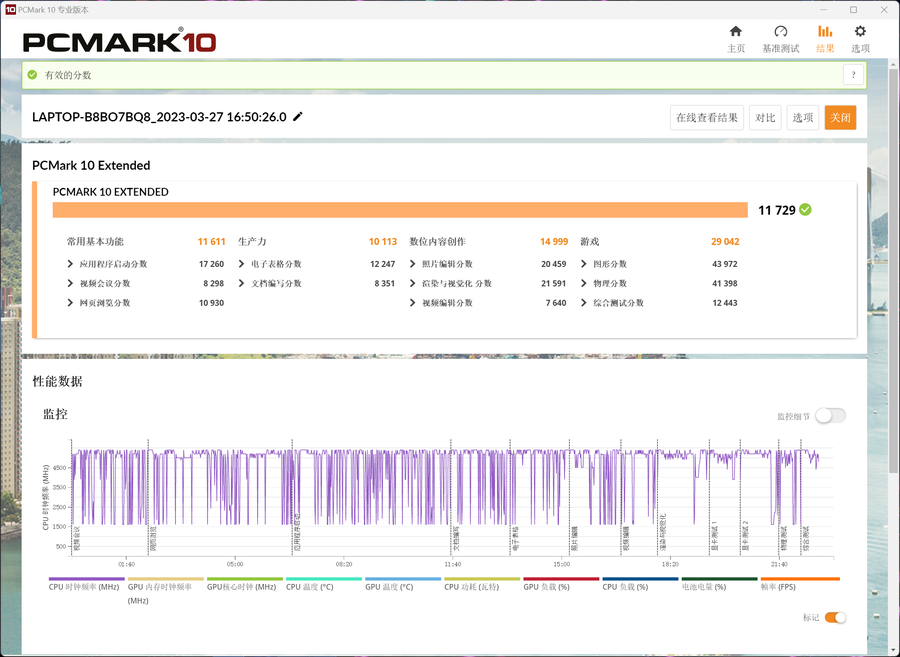Select GPU核心时钟 green legend swatch
The image size is (900, 657).
[x=245, y=579]
